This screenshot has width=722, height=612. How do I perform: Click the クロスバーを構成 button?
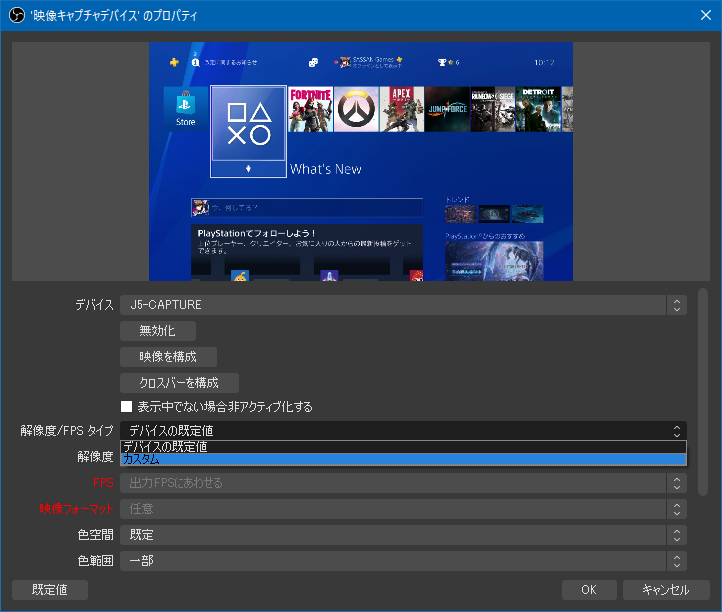[180, 383]
